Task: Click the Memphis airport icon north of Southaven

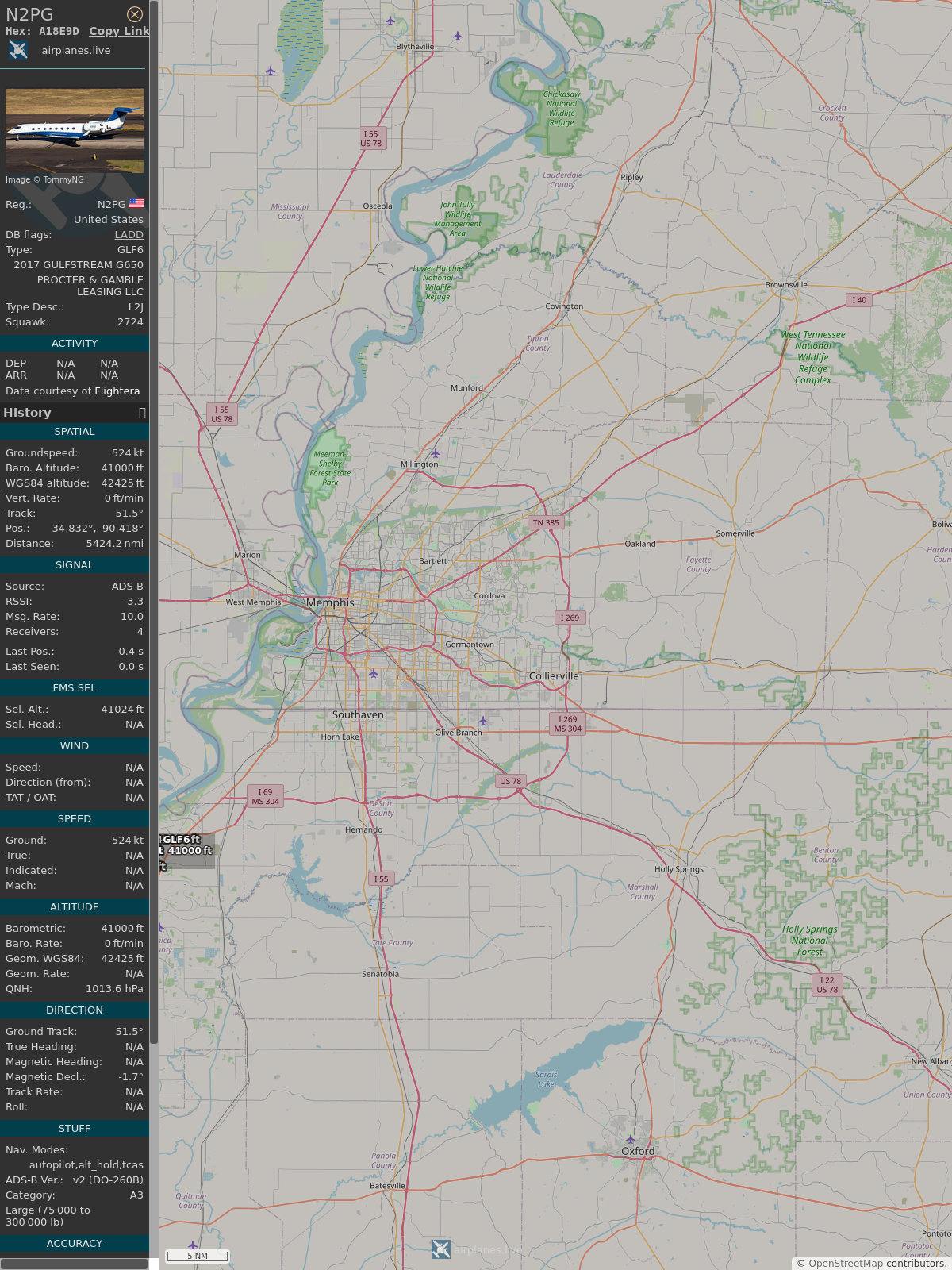Action: click(374, 673)
